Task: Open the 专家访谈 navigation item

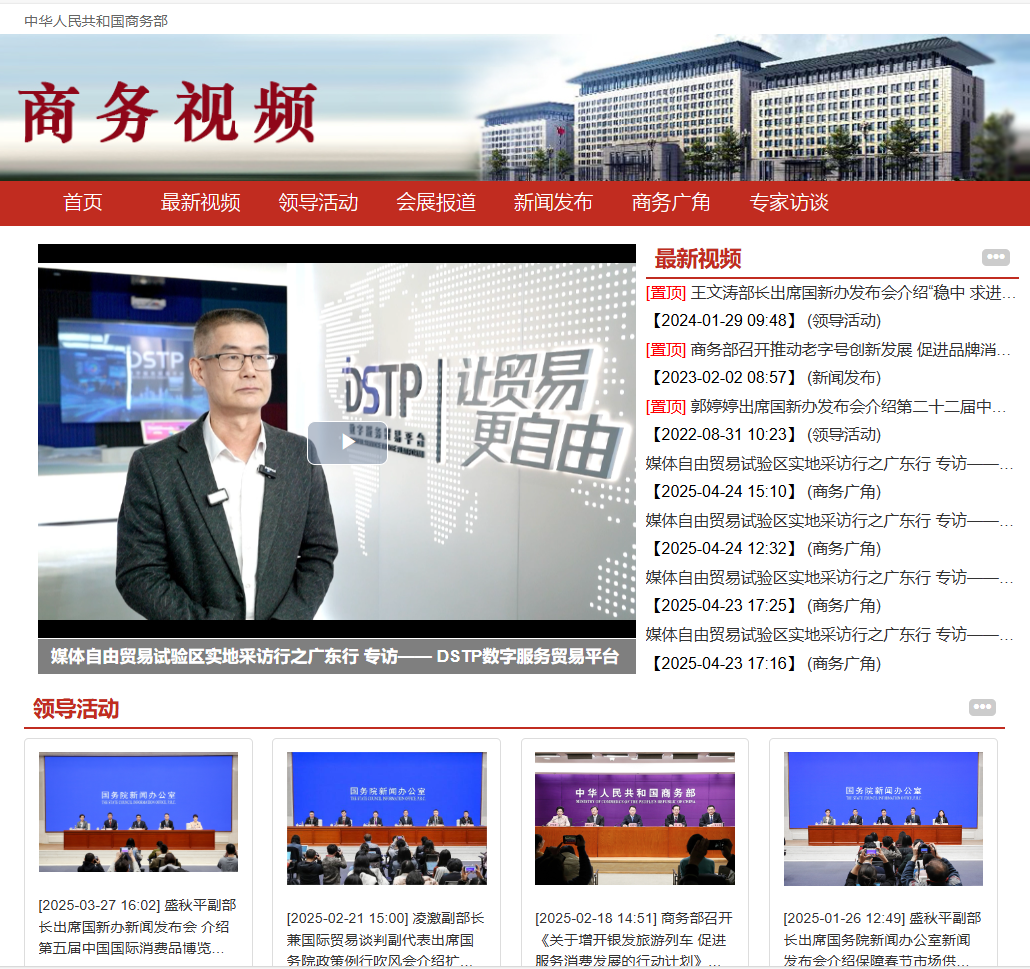Action: [789, 202]
